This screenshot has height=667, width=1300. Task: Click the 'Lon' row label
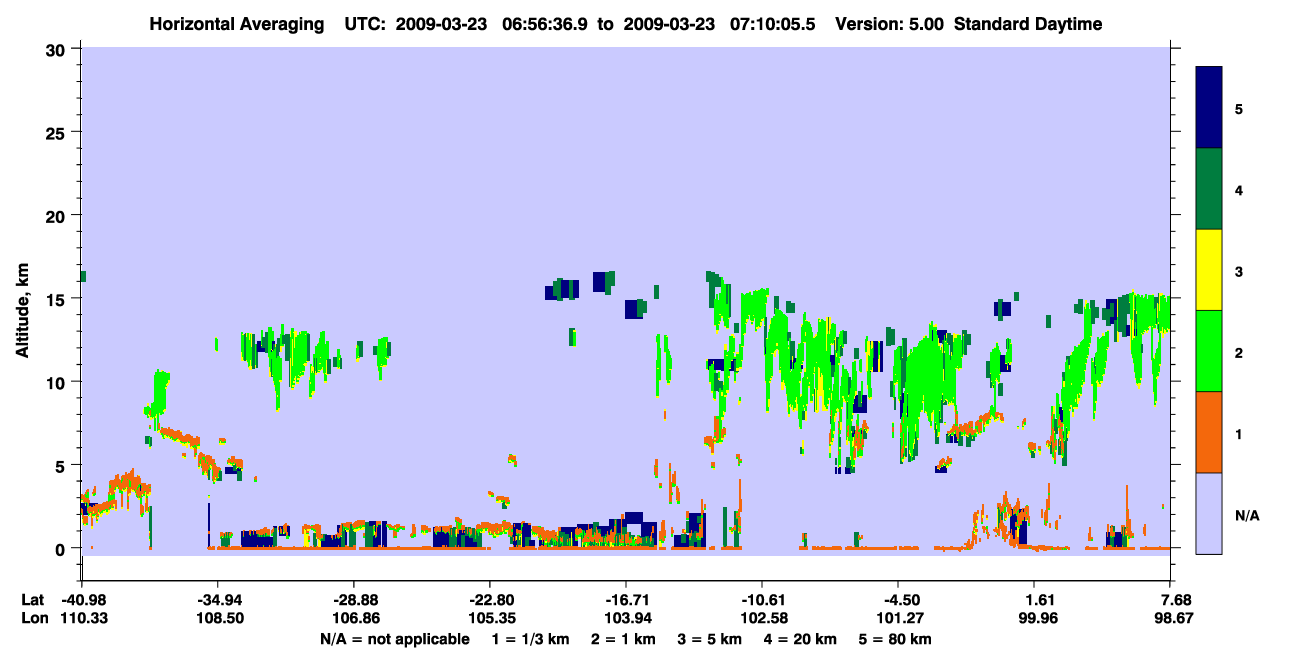[34, 618]
